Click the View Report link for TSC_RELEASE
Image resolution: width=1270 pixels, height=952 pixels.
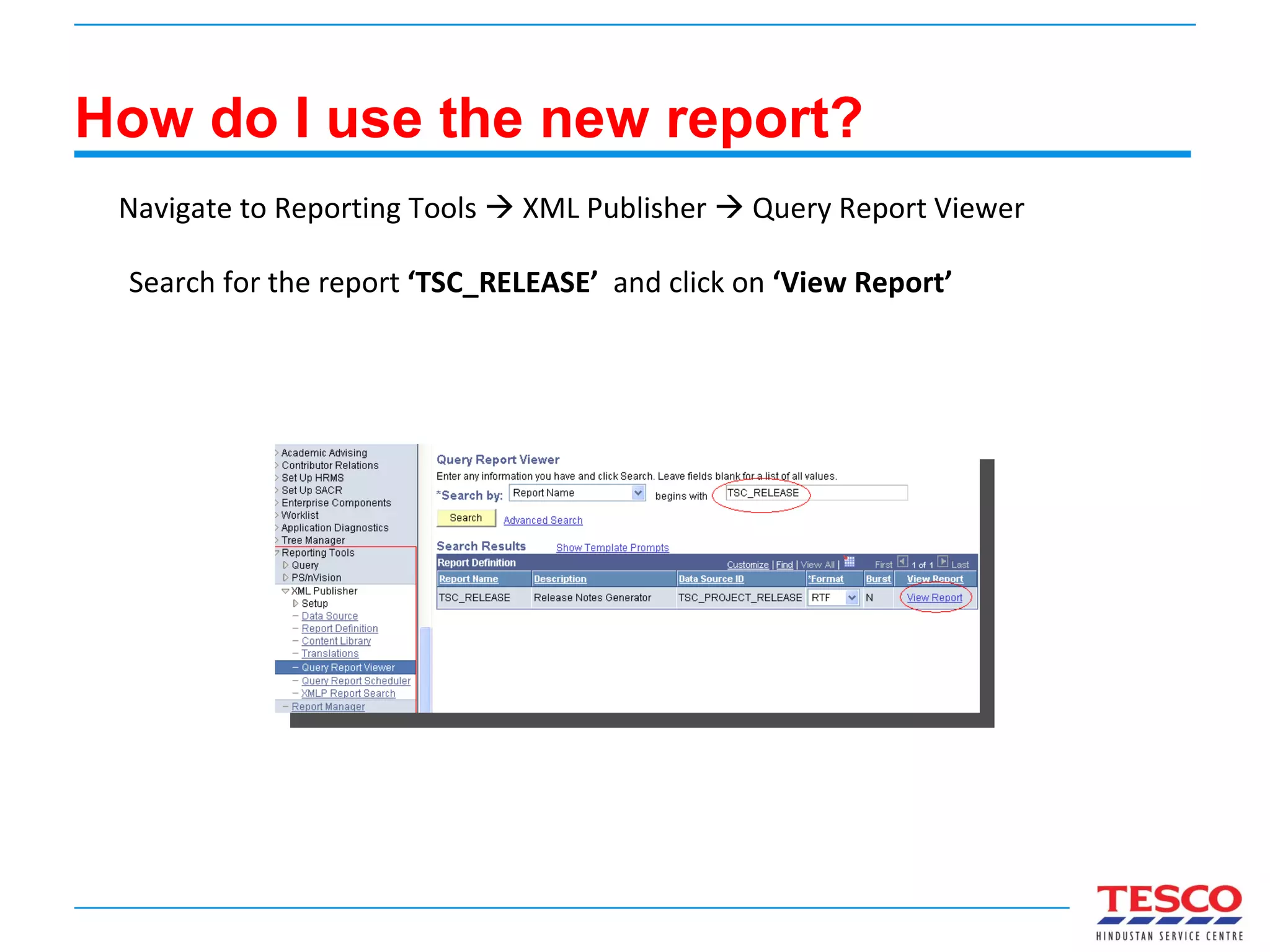935,597
